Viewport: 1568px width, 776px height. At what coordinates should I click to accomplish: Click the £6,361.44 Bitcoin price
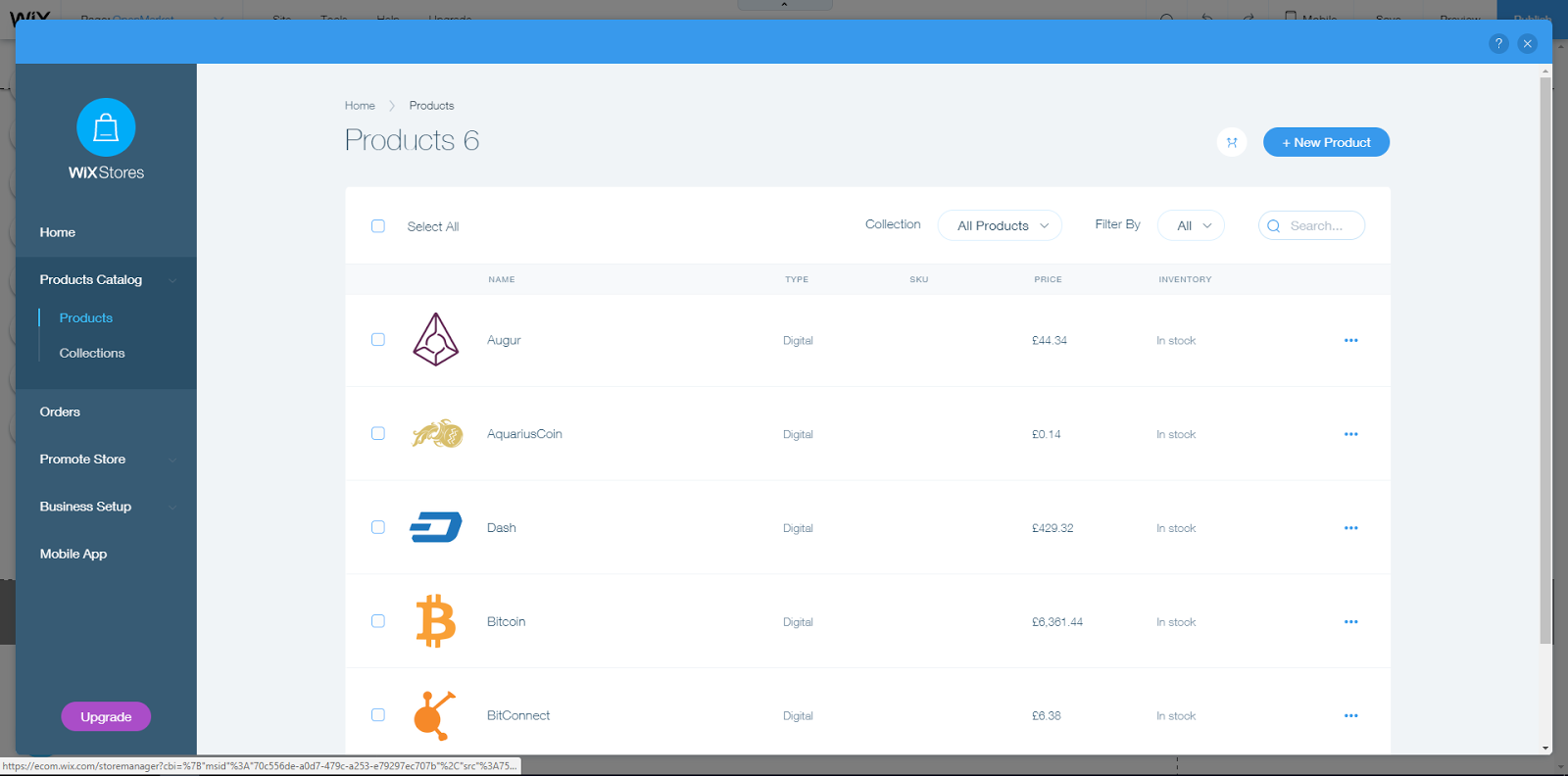[x=1057, y=622]
